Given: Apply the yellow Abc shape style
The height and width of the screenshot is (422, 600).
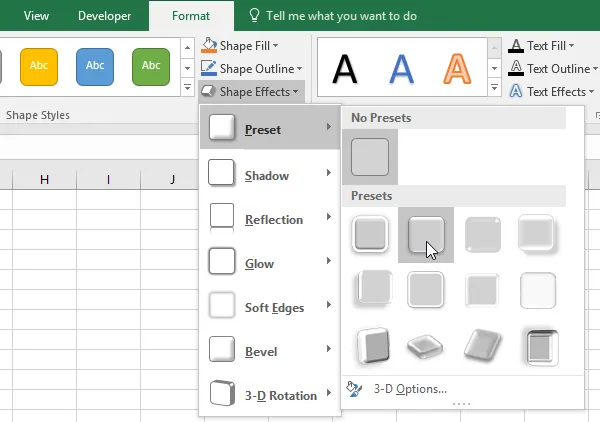Looking at the screenshot, I should pyautogui.click(x=39, y=67).
